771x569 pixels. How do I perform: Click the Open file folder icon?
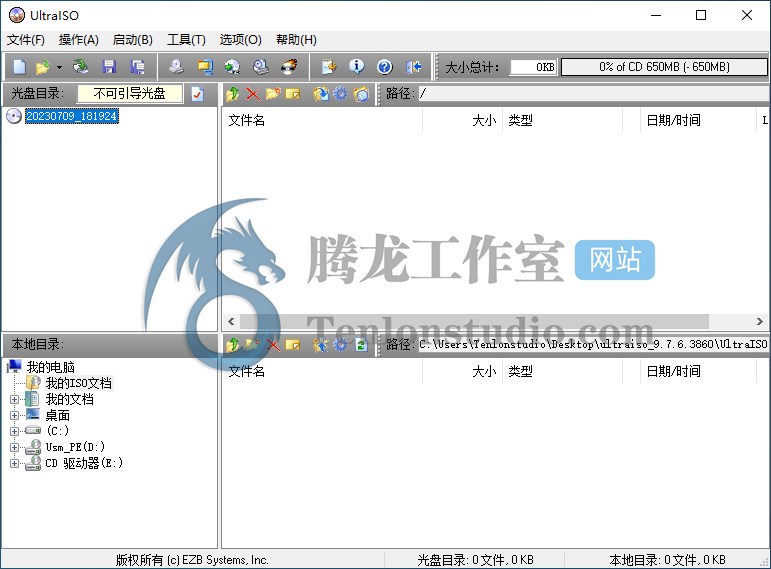click(43, 66)
